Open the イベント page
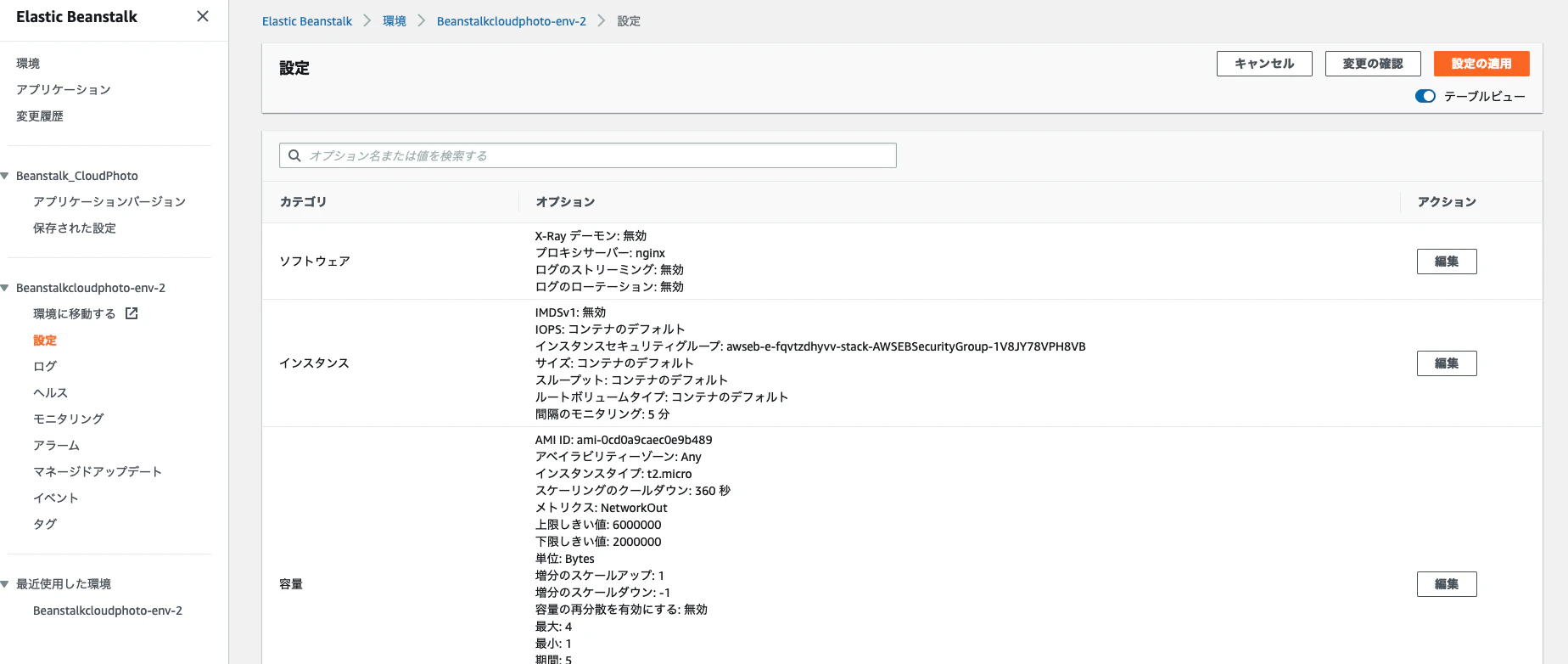 click(x=56, y=498)
